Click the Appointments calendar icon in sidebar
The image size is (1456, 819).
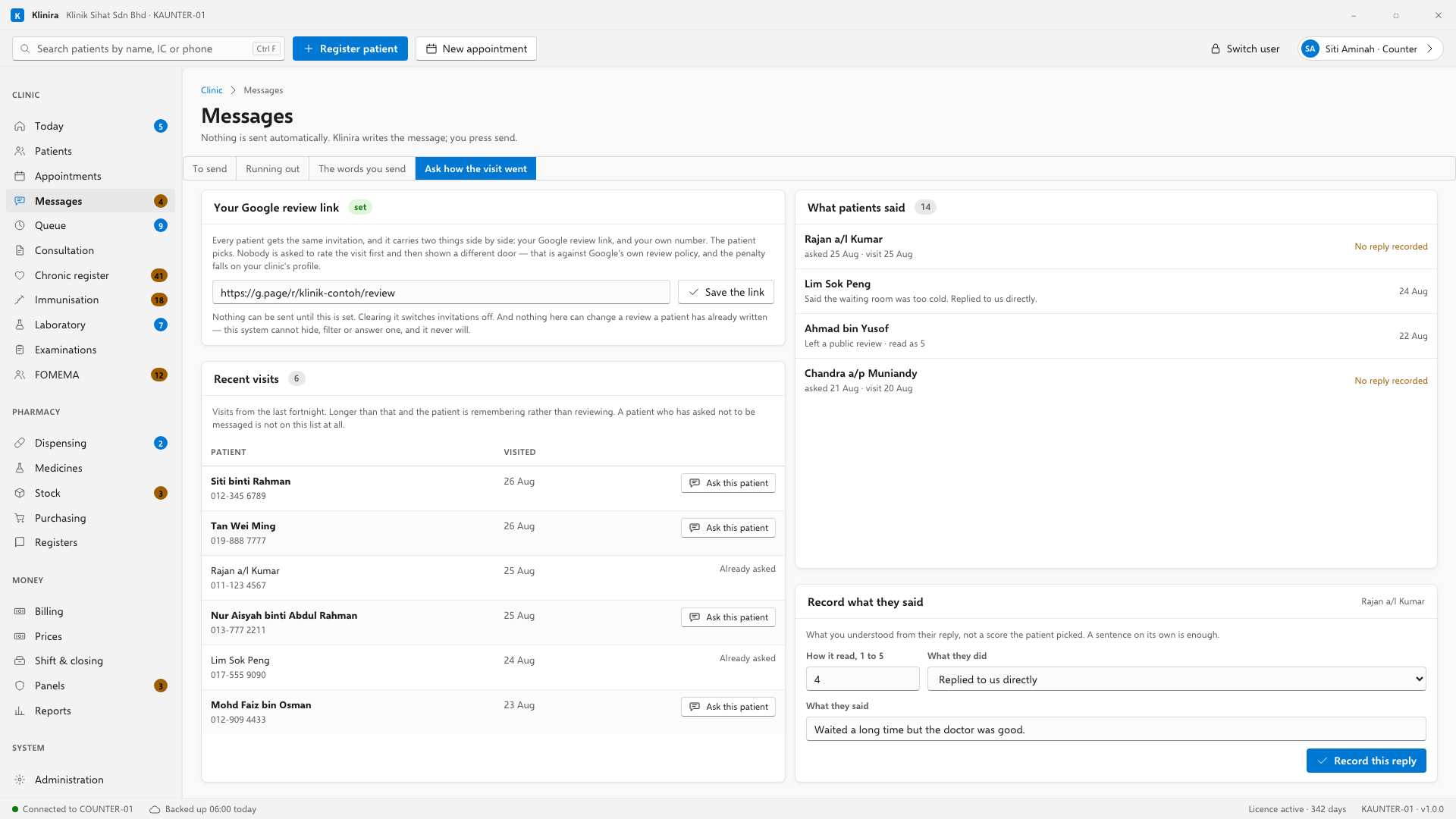pyautogui.click(x=20, y=176)
